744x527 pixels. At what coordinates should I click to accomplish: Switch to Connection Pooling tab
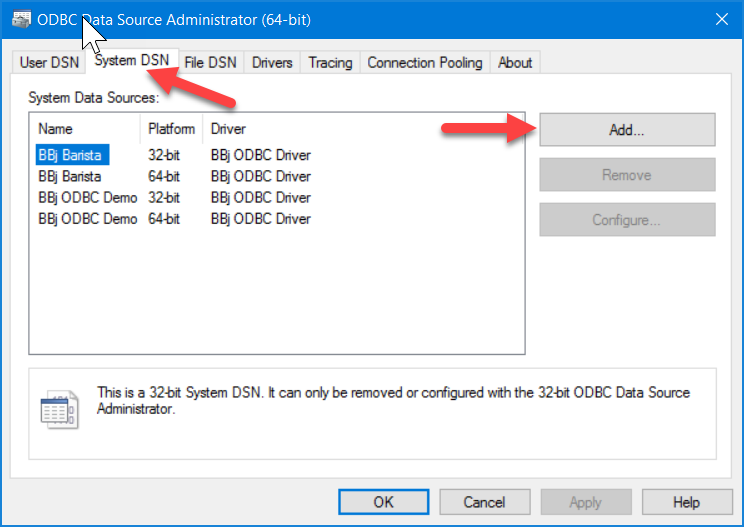click(x=425, y=63)
